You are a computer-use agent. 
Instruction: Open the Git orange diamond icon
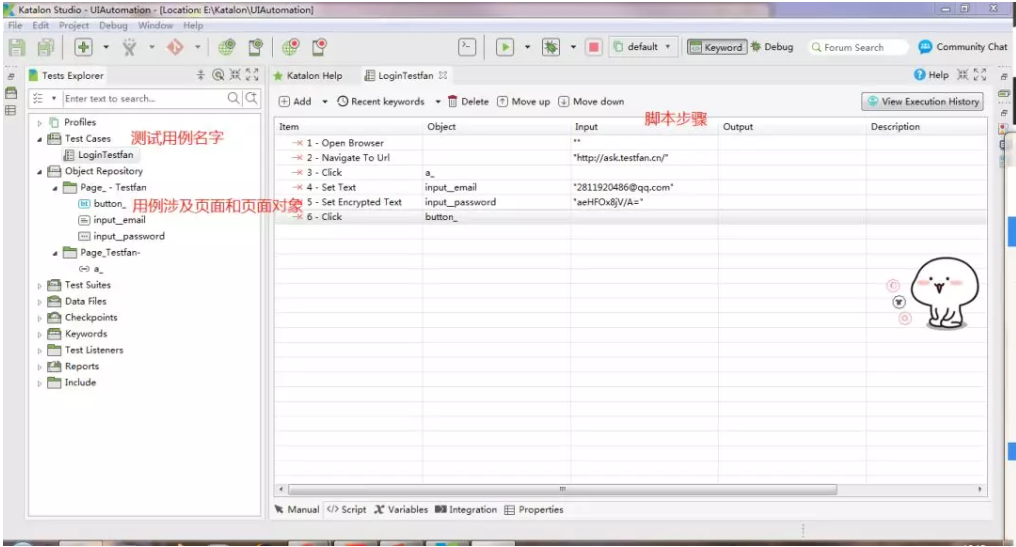[175, 47]
